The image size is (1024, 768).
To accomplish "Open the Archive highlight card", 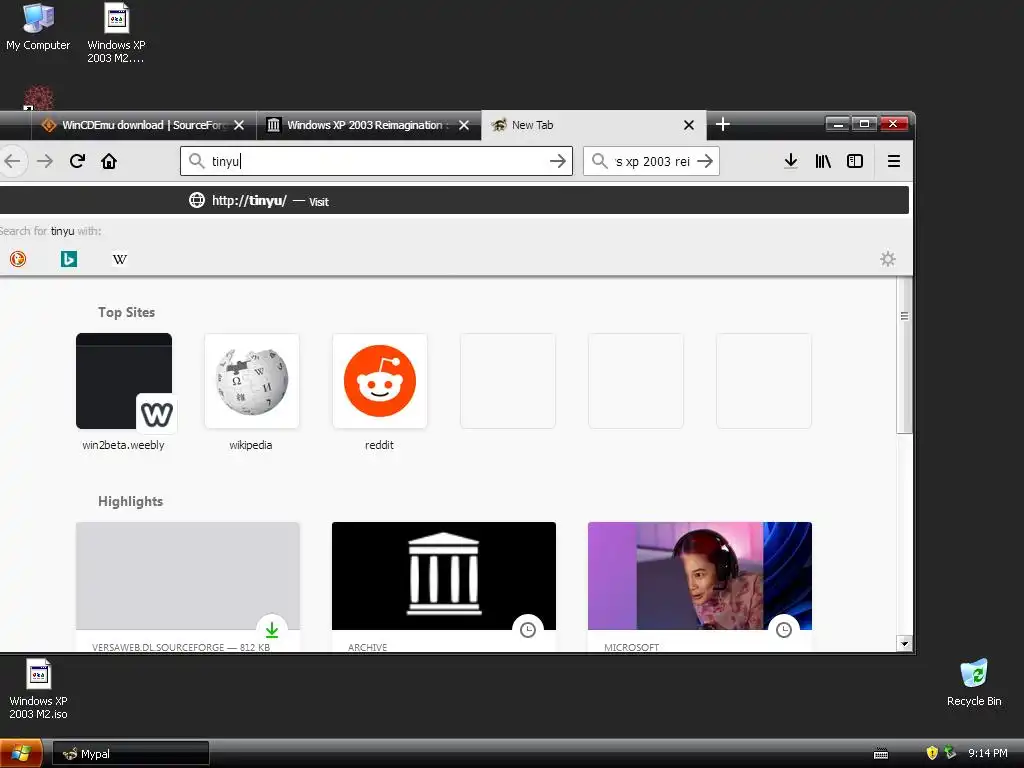I will [443, 586].
